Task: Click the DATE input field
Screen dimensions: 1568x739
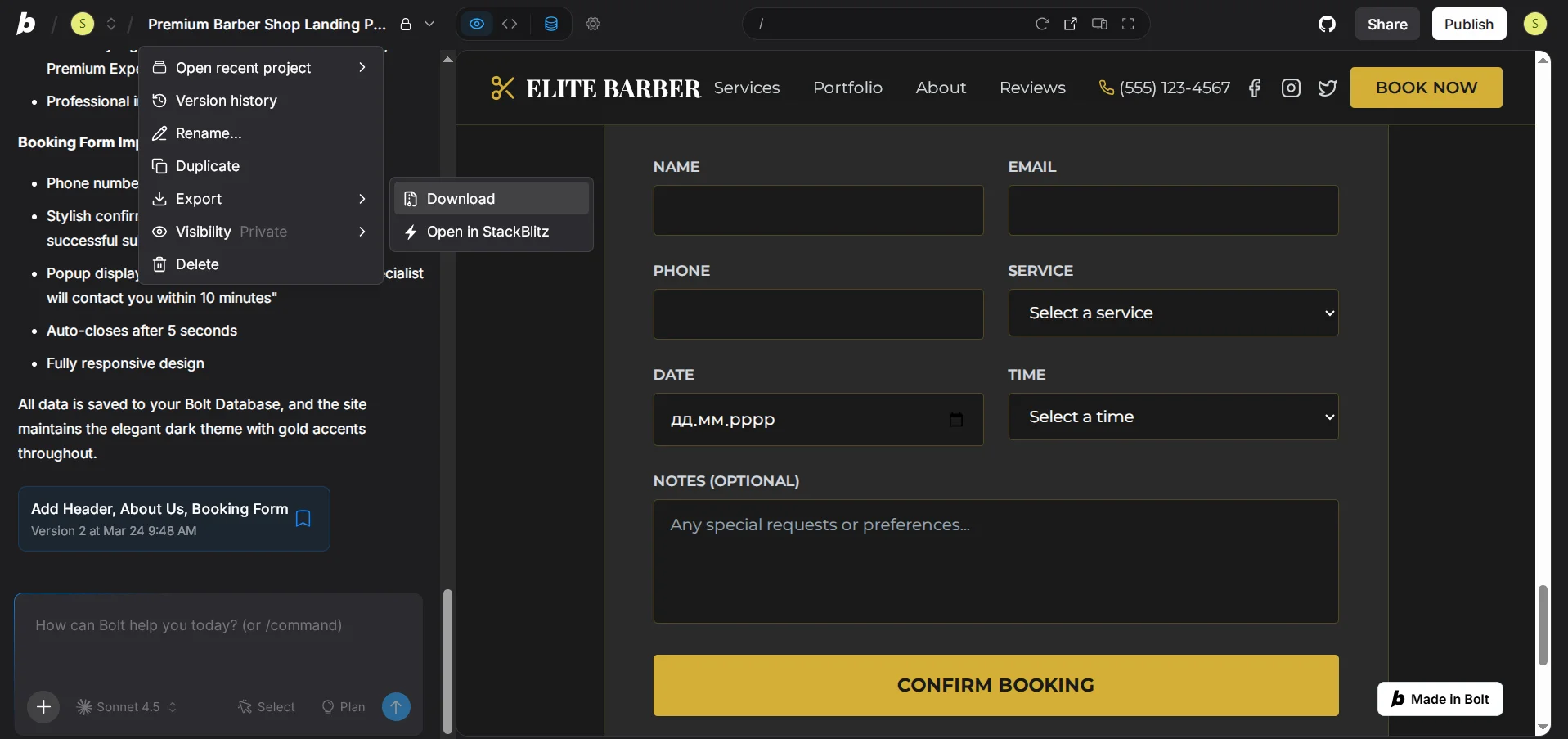Action: (x=817, y=419)
